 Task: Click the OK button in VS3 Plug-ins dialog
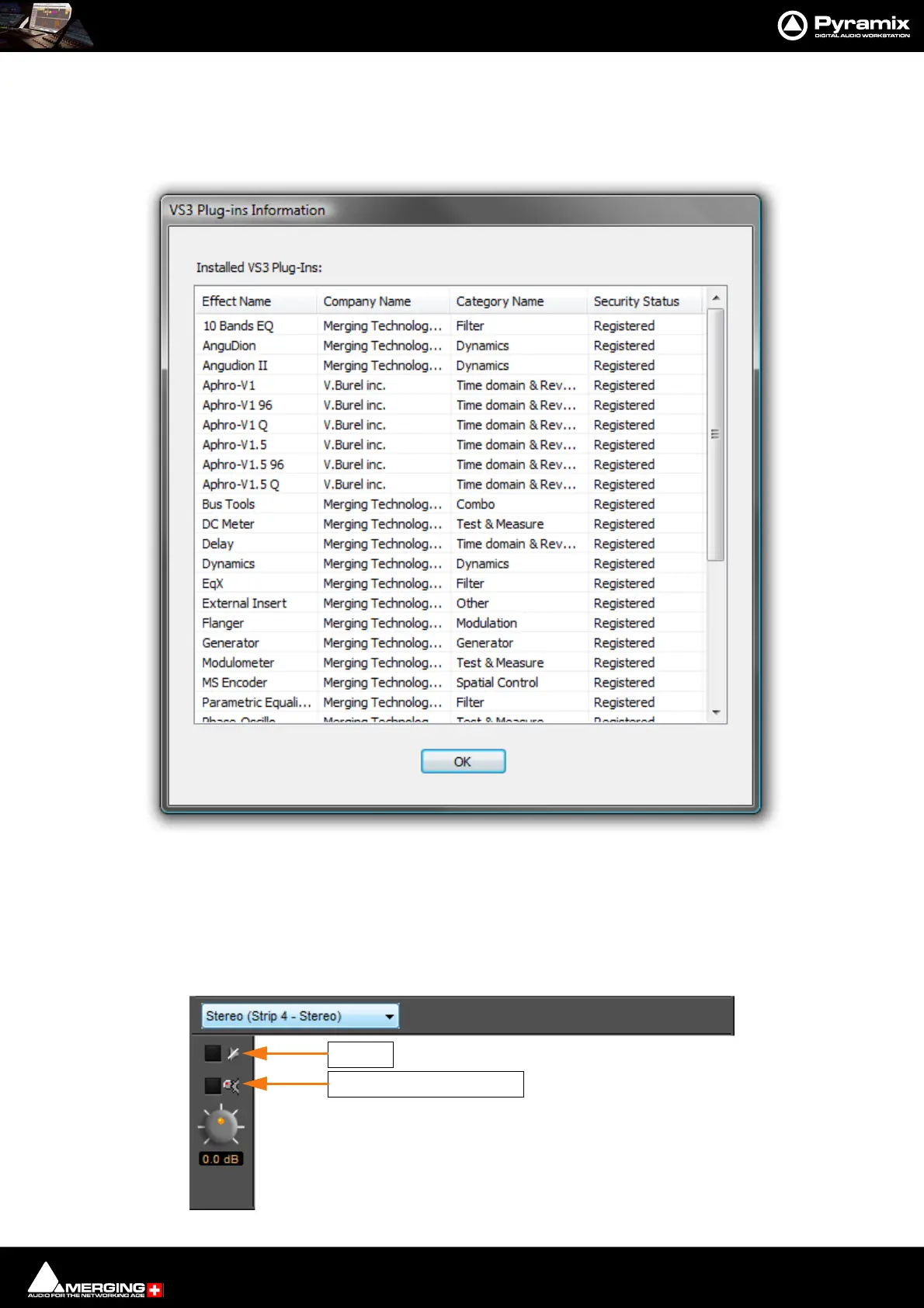pos(463,761)
